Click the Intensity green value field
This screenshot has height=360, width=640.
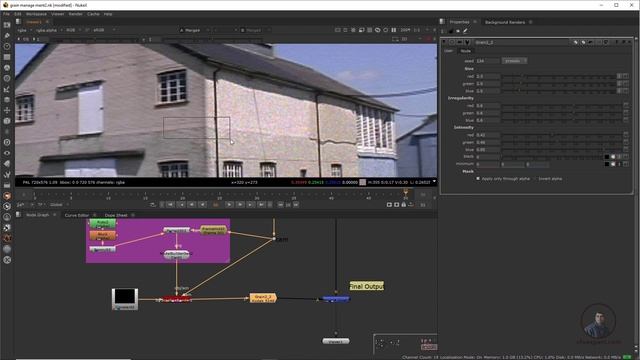[487, 142]
